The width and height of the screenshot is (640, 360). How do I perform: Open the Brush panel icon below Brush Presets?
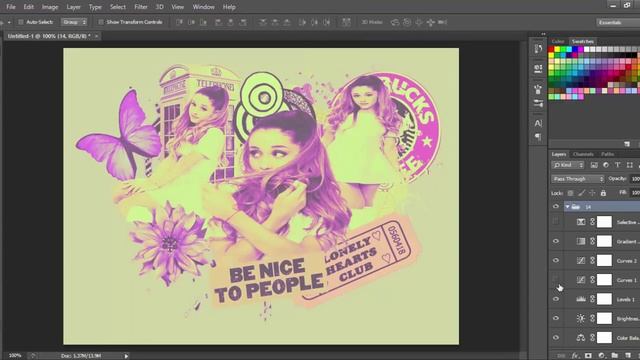(538, 103)
